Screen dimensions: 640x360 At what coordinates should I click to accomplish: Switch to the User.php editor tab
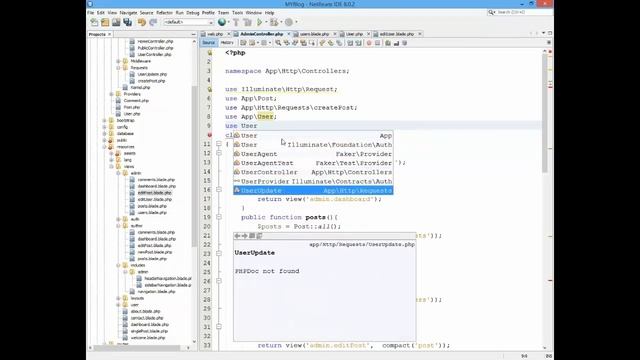(x=354, y=34)
